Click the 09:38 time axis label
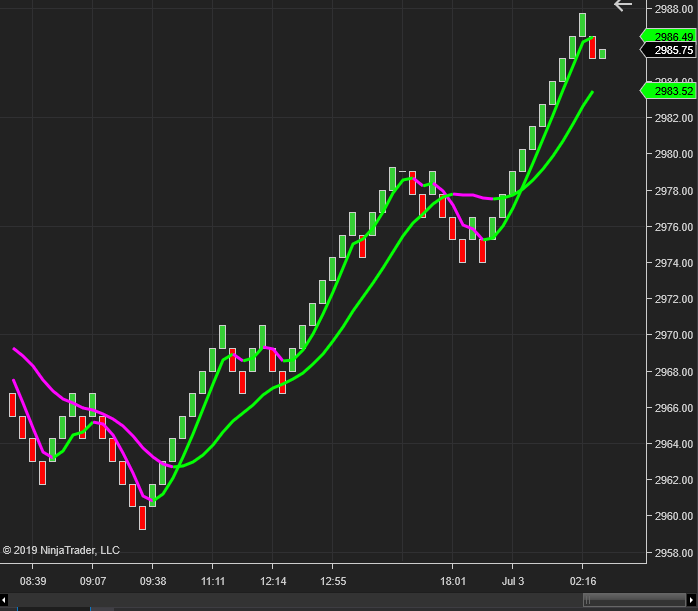The height and width of the screenshot is (611, 698). [153, 581]
